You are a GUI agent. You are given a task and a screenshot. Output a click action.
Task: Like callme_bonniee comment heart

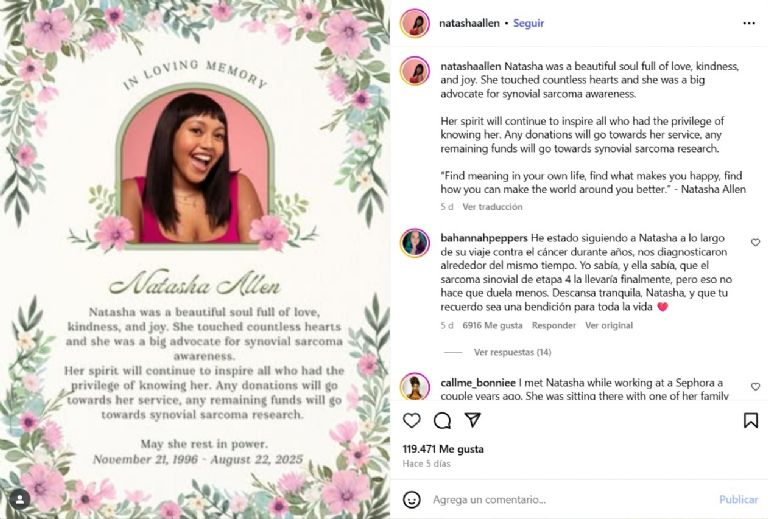pyautogui.click(x=755, y=387)
